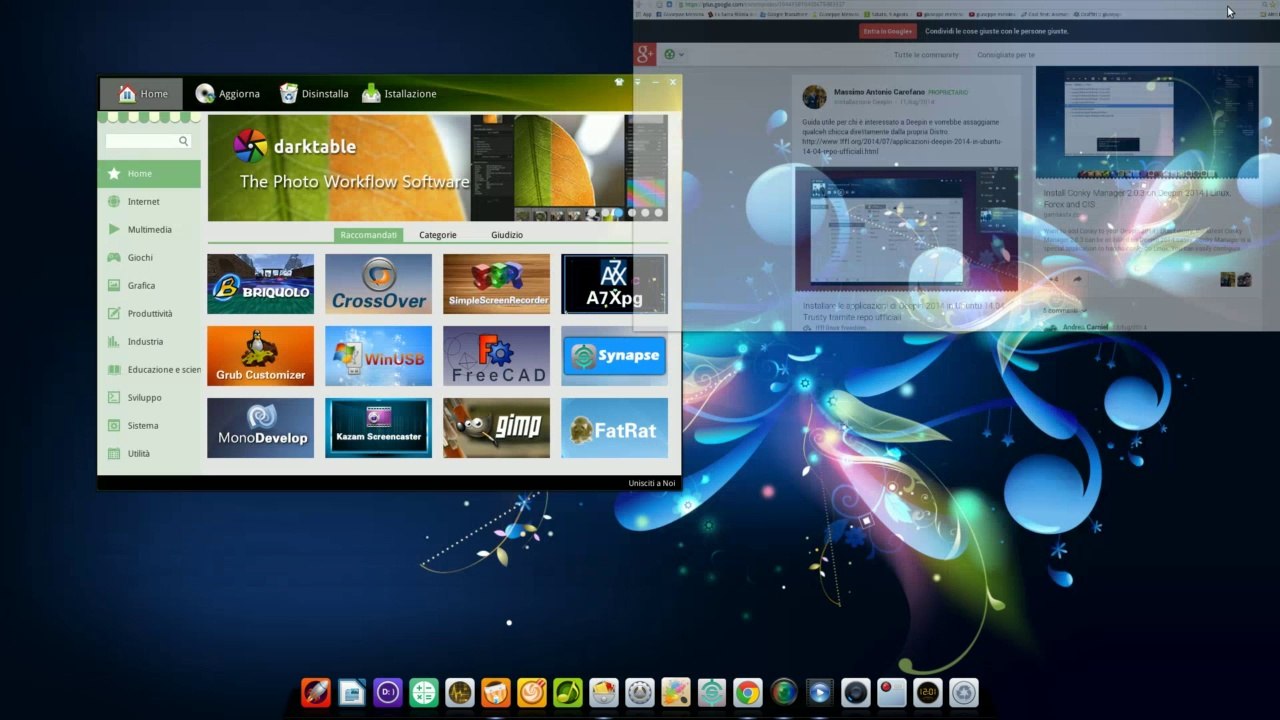The width and height of the screenshot is (1280, 720).
Task: Open the colorful paint icon in dock
Action: coord(676,692)
